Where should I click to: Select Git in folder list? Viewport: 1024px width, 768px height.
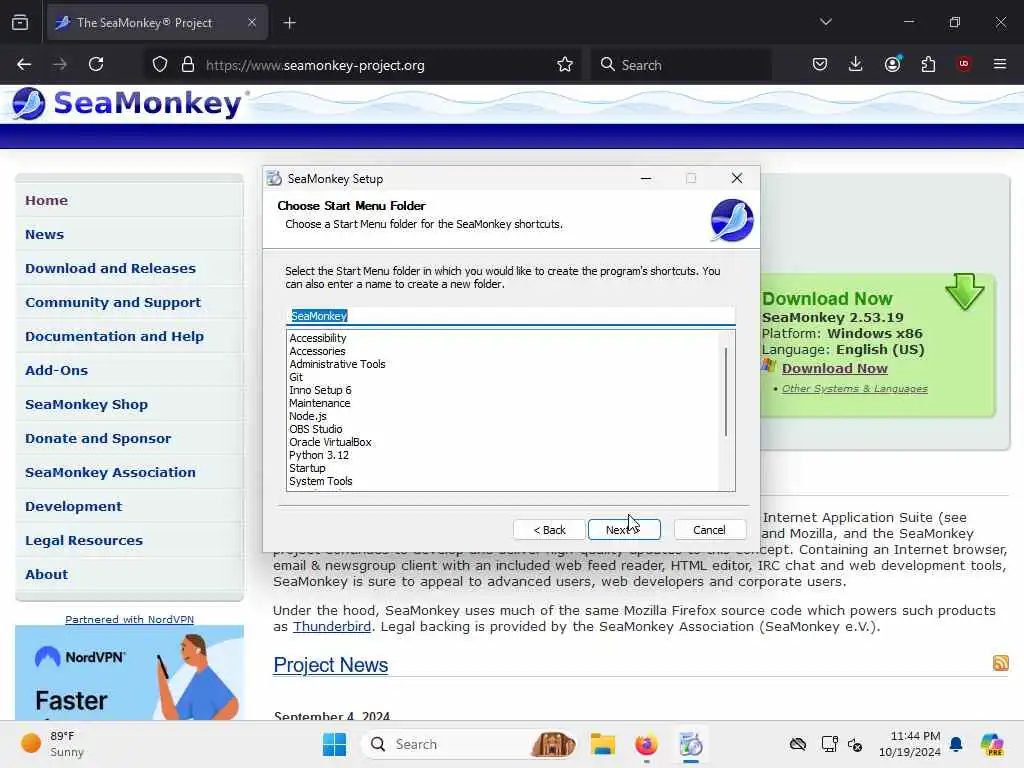tap(296, 377)
